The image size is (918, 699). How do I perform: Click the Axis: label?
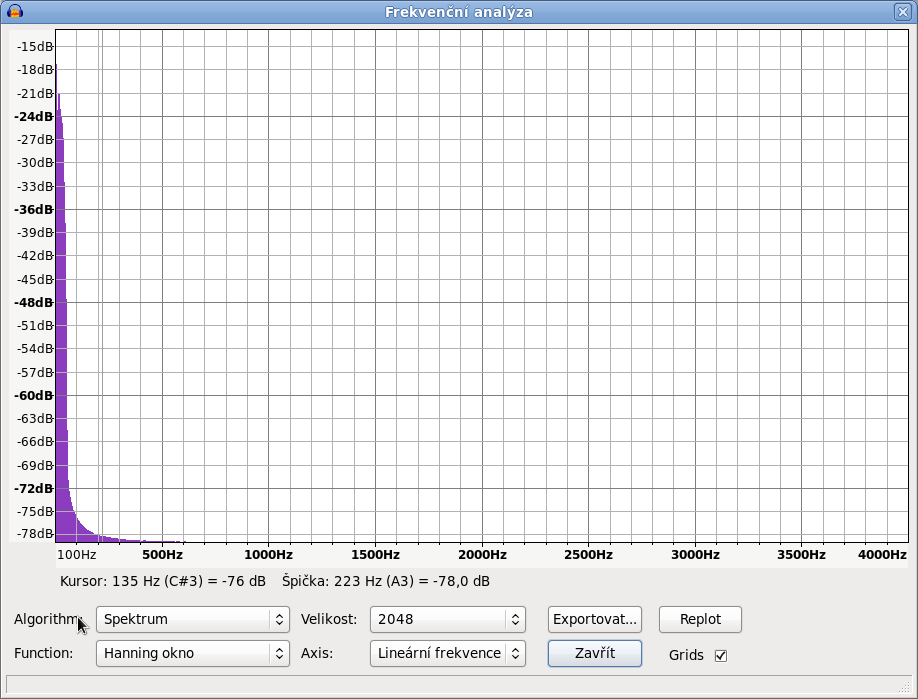(x=317, y=653)
